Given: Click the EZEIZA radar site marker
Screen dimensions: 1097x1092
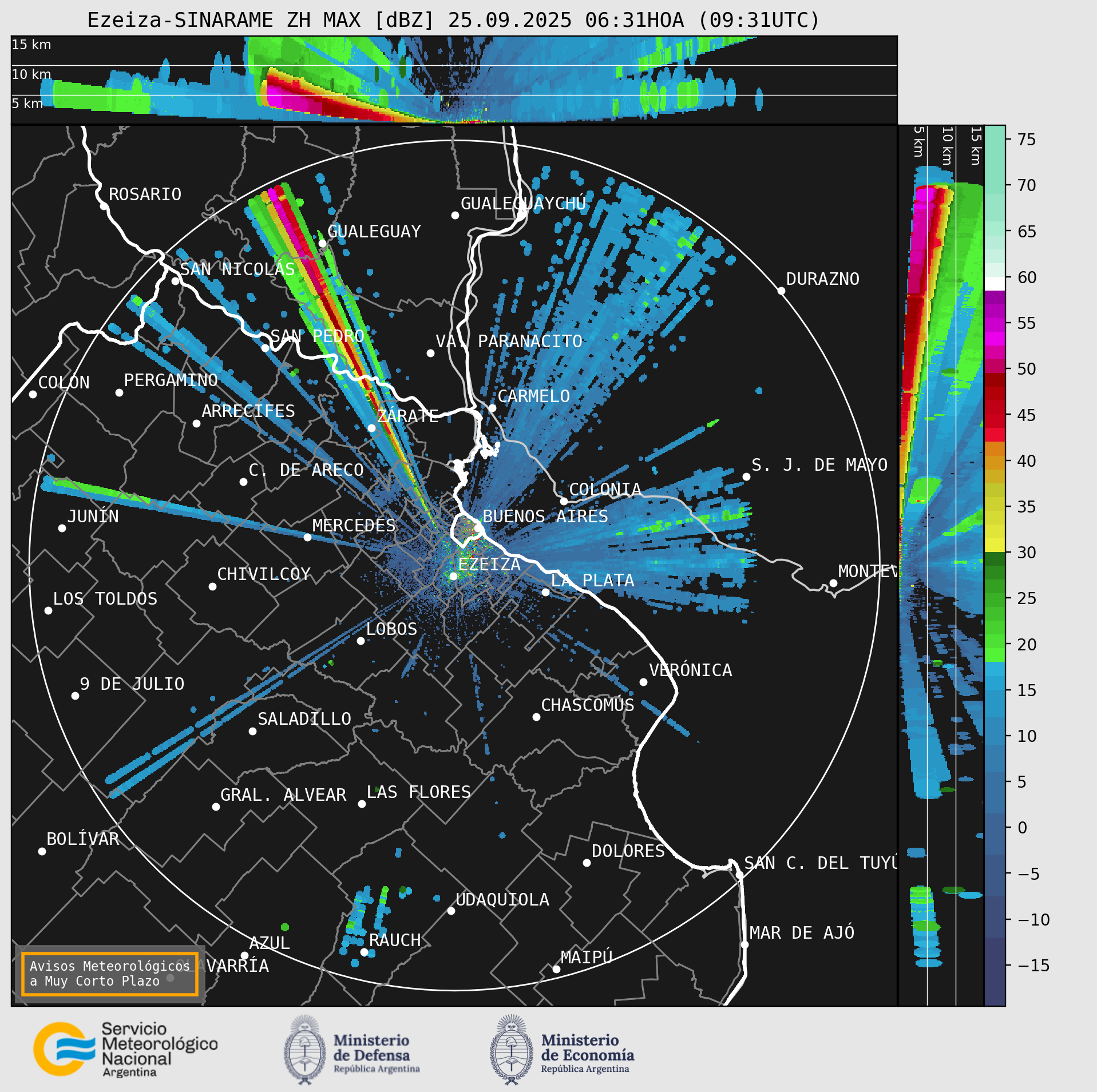Looking at the screenshot, I should point(453,576).
